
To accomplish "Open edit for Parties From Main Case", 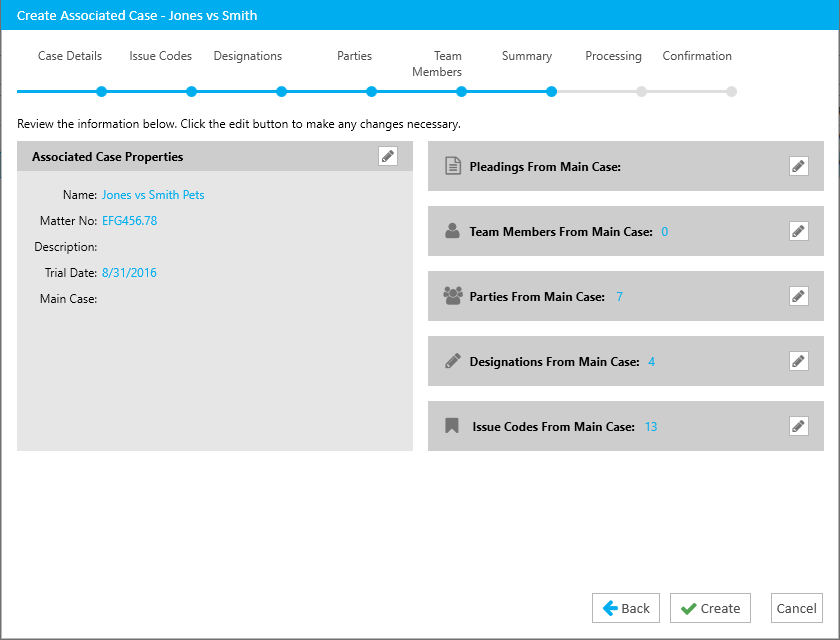I will tap(798, 296).
